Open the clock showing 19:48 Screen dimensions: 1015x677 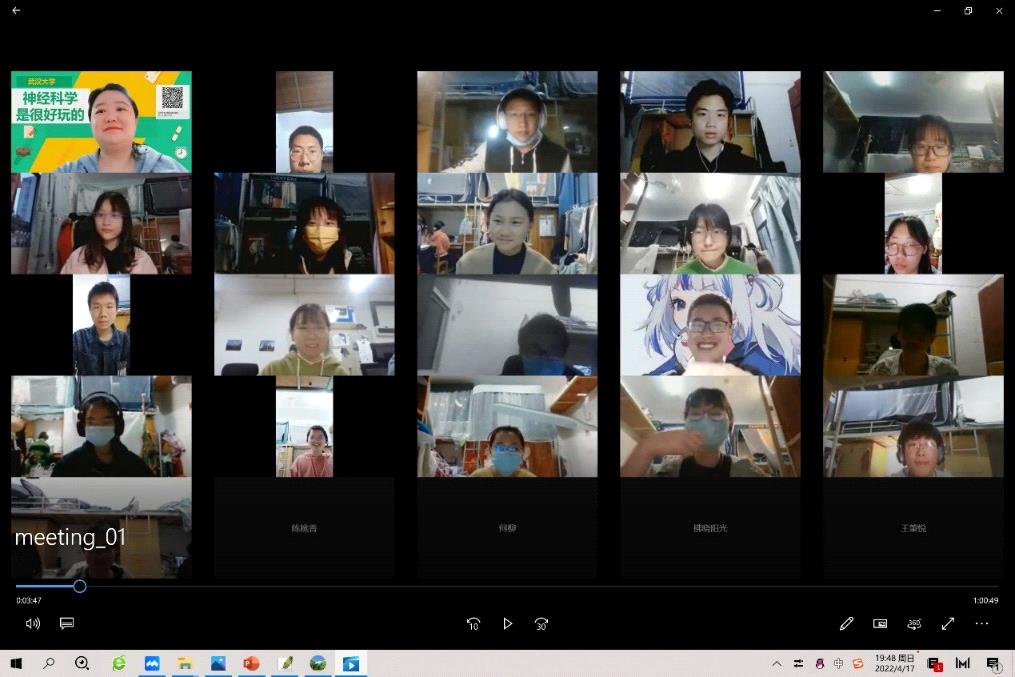895,663
